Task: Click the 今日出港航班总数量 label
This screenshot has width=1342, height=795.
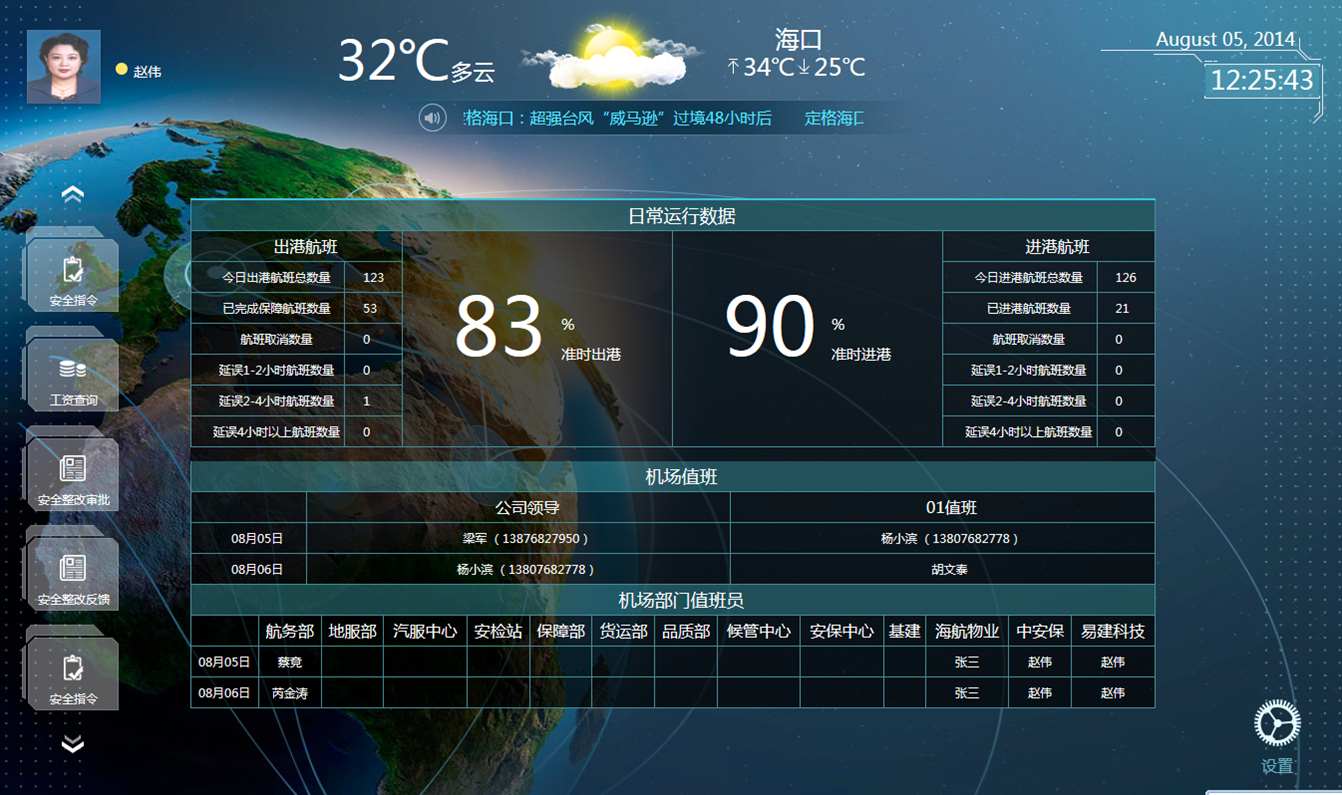Action: [x=276, y=278]
